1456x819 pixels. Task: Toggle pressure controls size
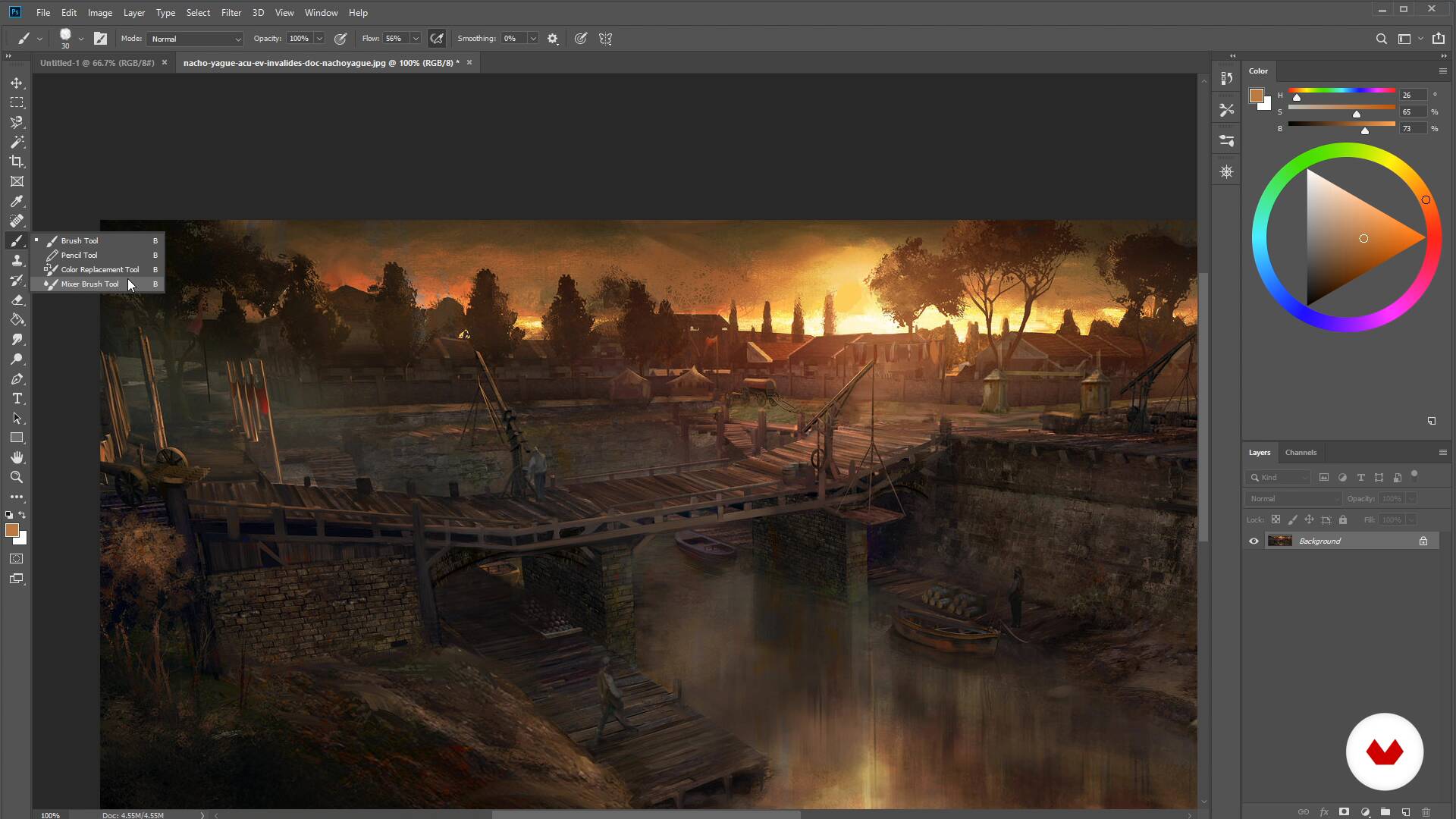click(581, 39)
